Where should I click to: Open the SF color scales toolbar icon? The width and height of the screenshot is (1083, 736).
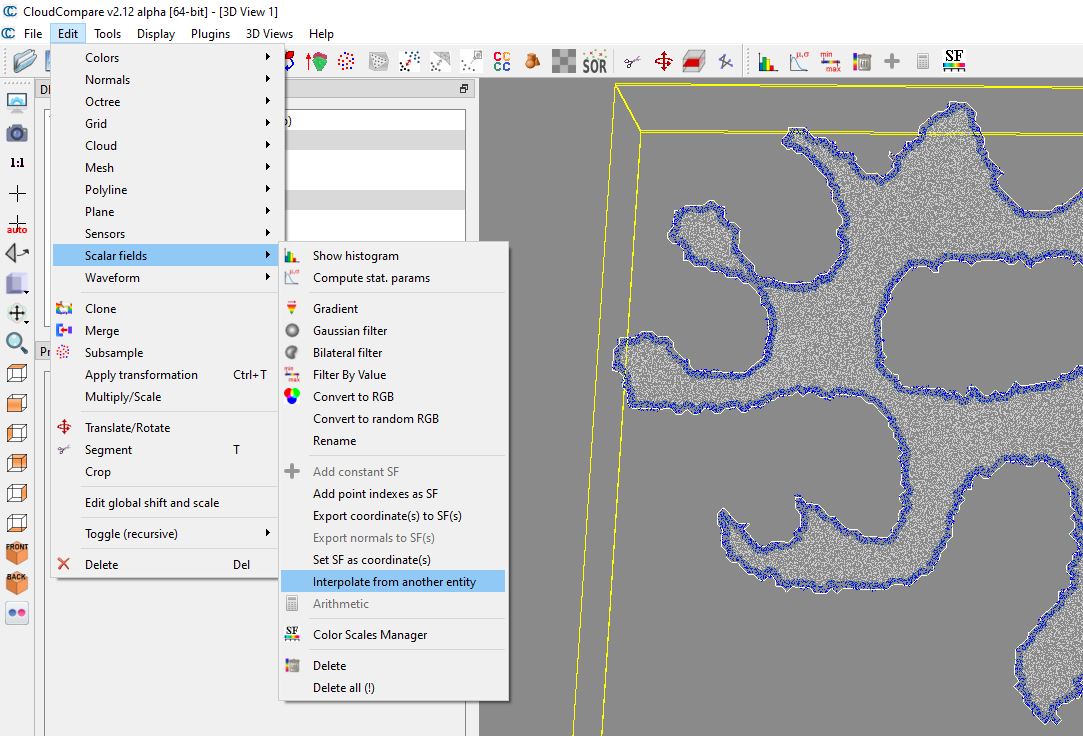(954, 62)
